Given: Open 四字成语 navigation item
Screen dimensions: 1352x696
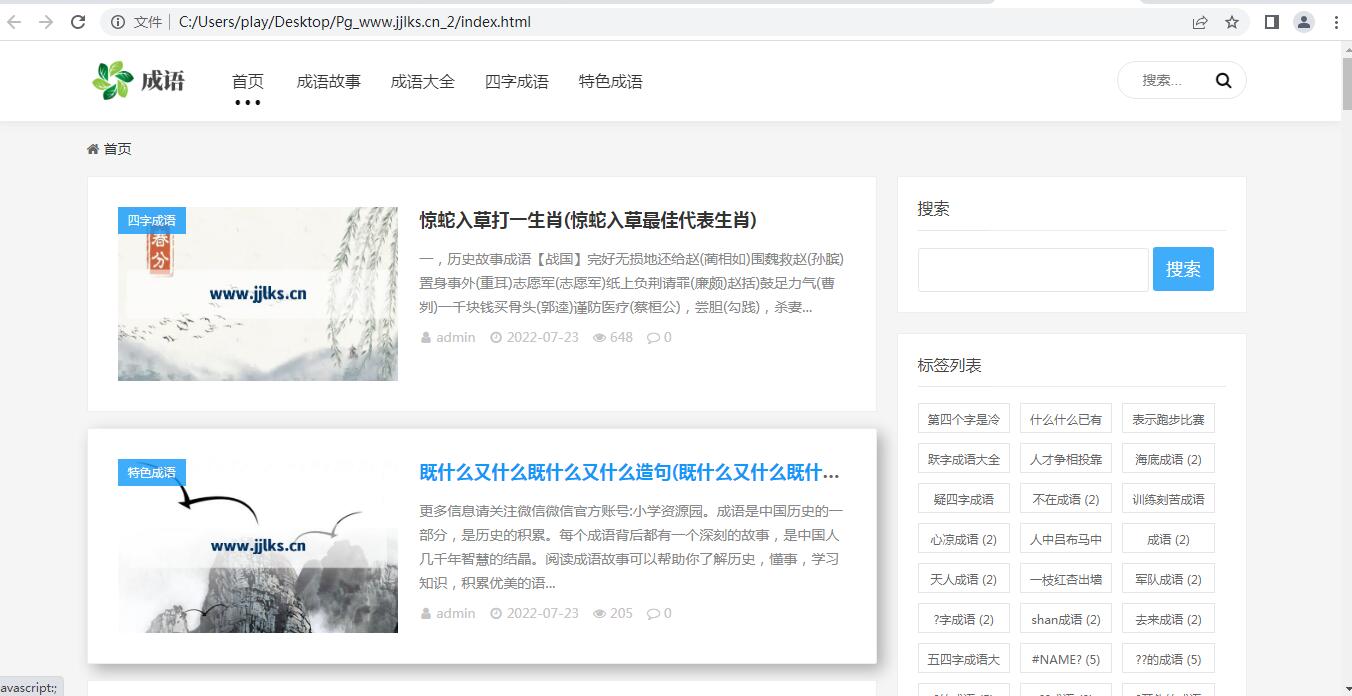Looking at the screenshot, I should pyautogui.click(x=516, y=82).
